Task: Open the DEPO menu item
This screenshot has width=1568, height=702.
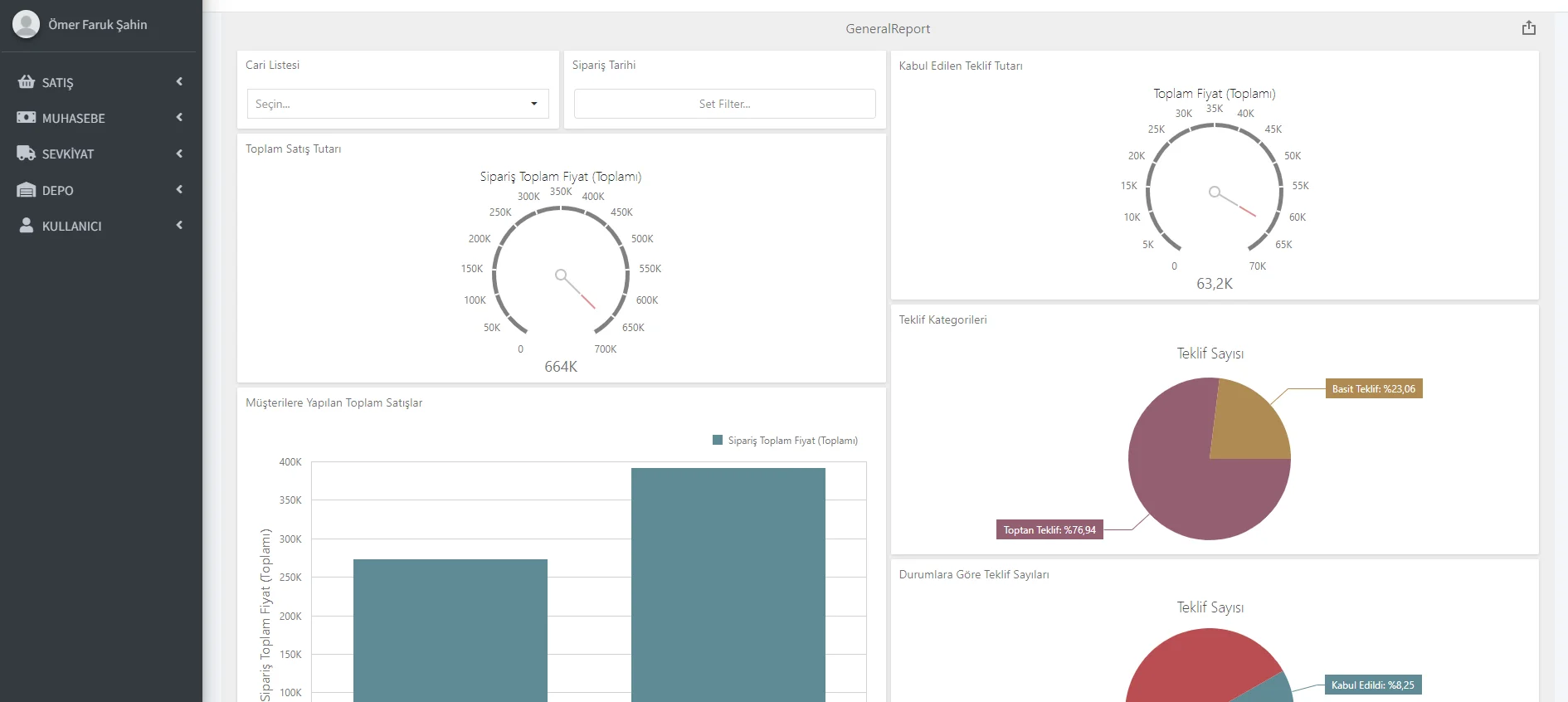Action: coord(100,190)
